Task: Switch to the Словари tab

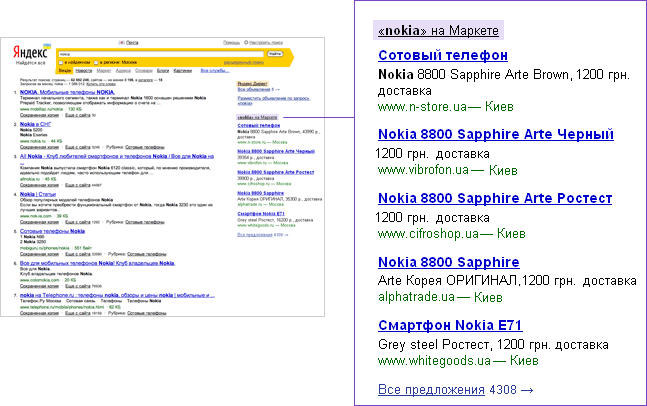Action: 144,71
